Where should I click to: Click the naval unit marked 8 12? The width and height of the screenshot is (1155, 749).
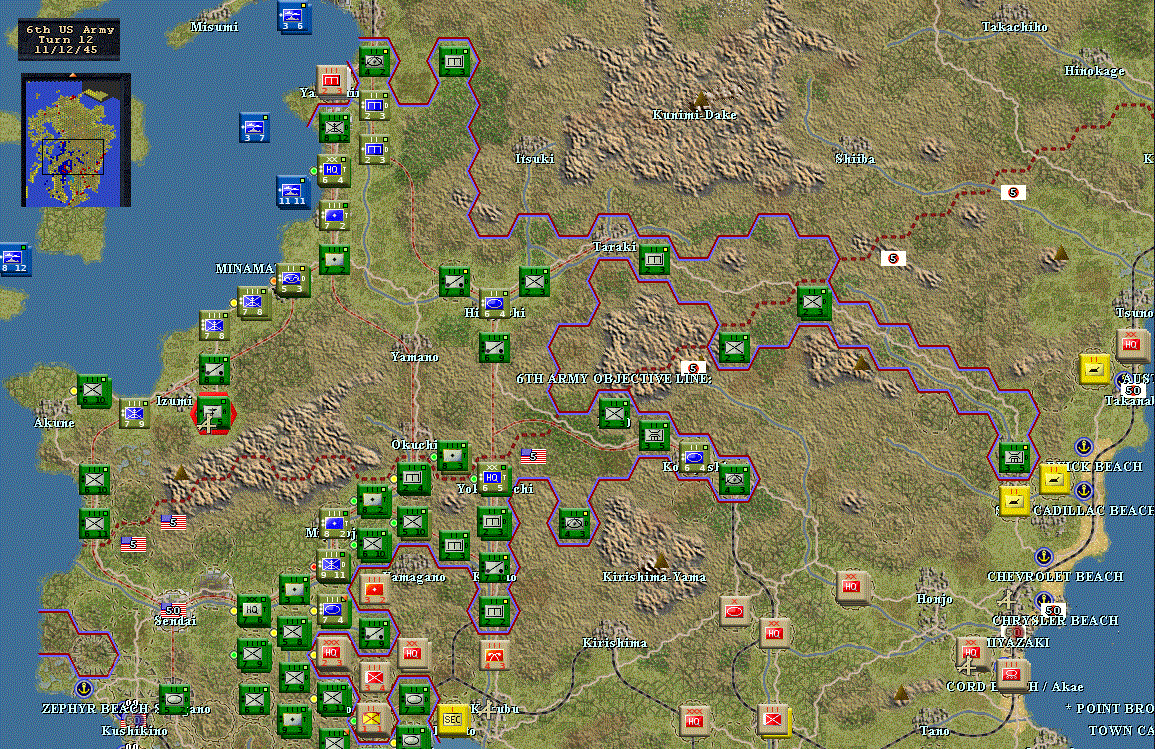point(15,259)
